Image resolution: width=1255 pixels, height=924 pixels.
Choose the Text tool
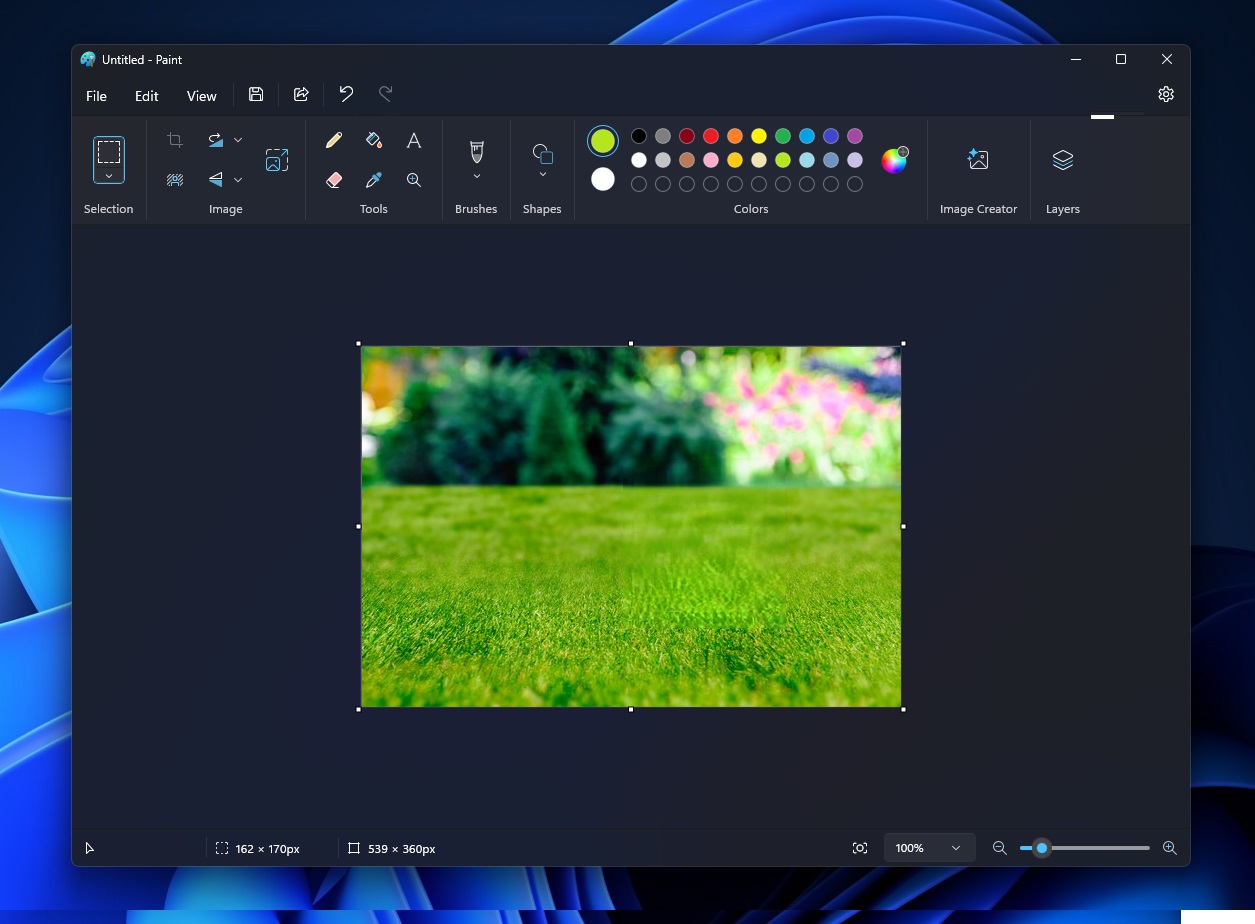click(413, 141)
